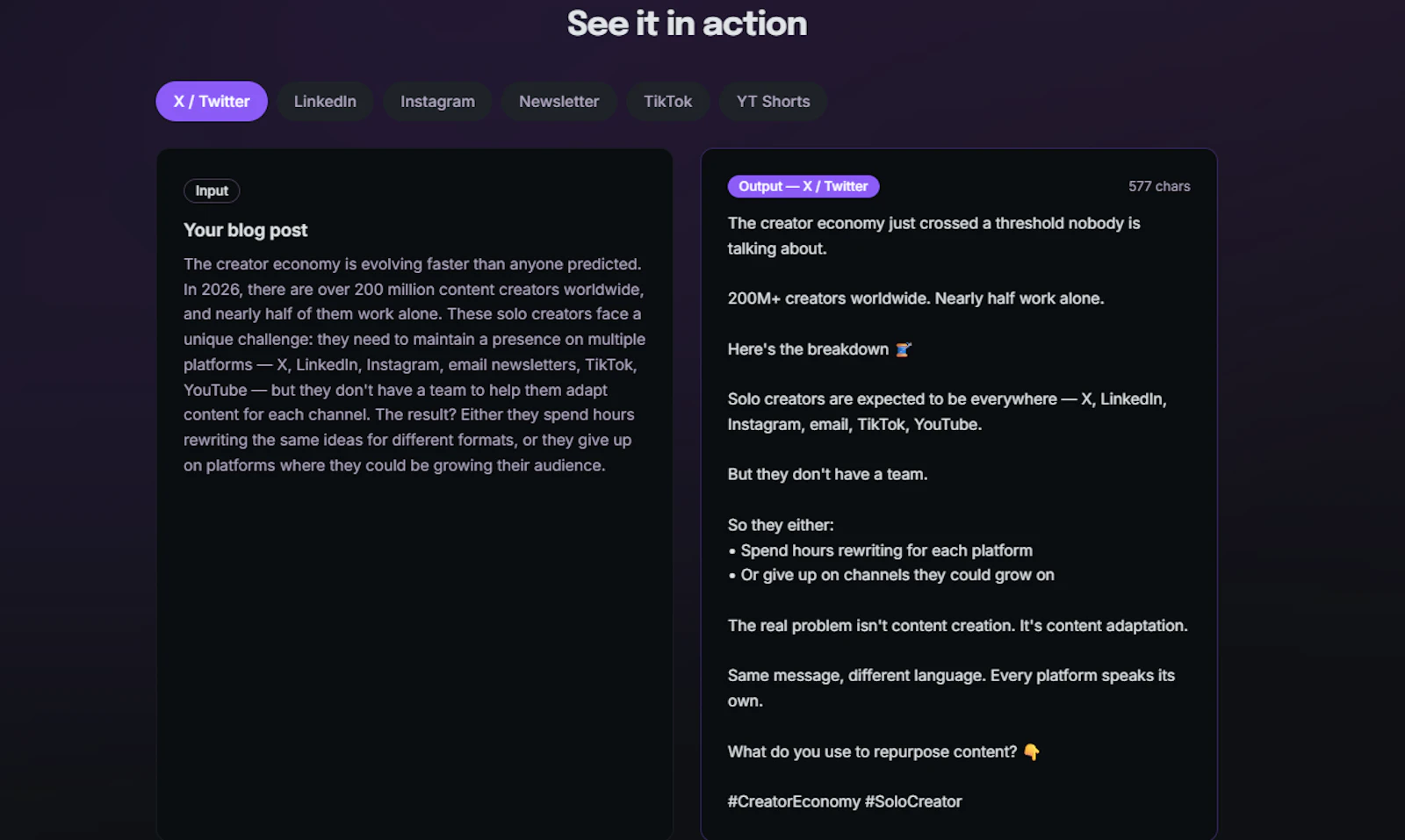
Task: Click 'What do you use to repurpose content?' text
Action: click(872, 752)
